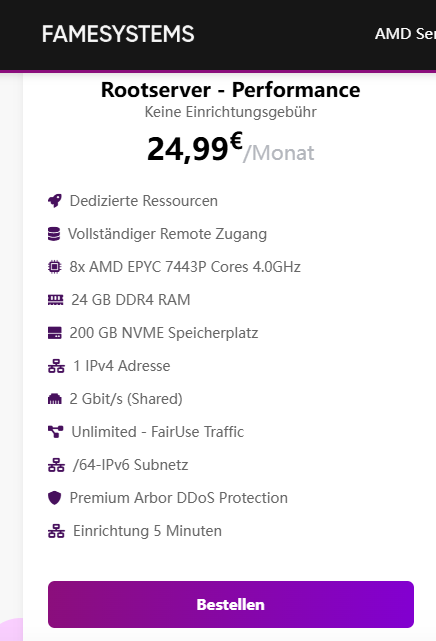Click the RAM memory icon beside 24 GB DDR4
436x641 pixels.
pos(56,300)
